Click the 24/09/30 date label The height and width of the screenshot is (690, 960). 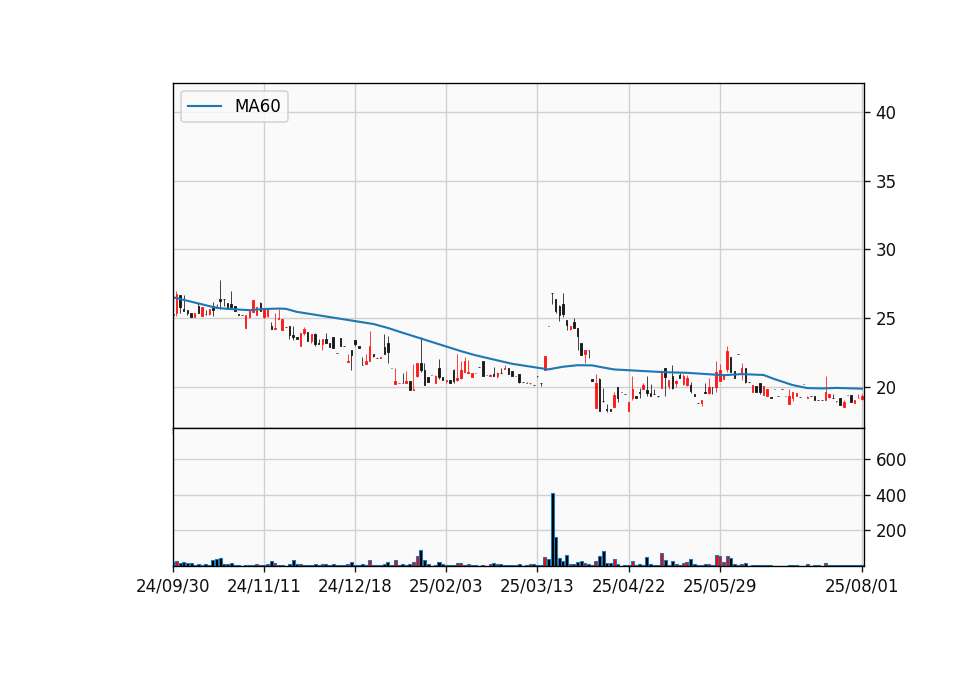tap(173, 586)
